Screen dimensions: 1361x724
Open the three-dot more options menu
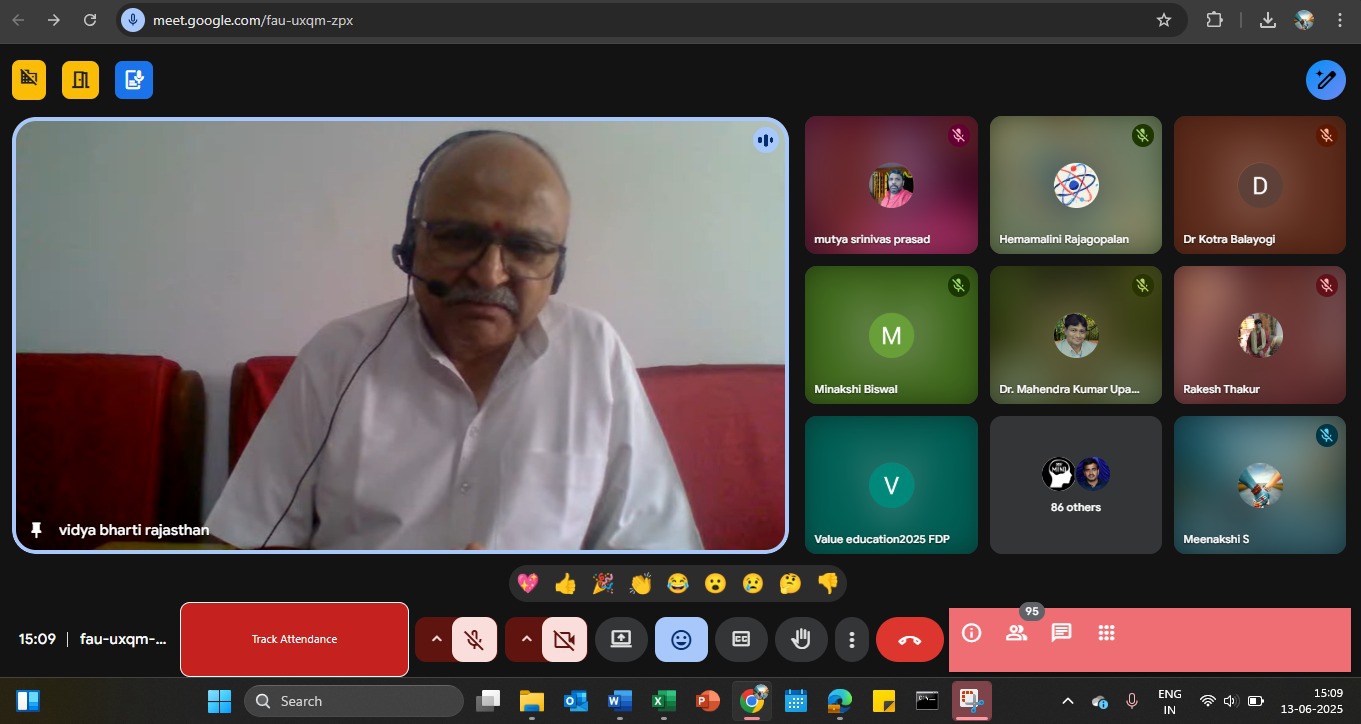[x=851, y=640]
